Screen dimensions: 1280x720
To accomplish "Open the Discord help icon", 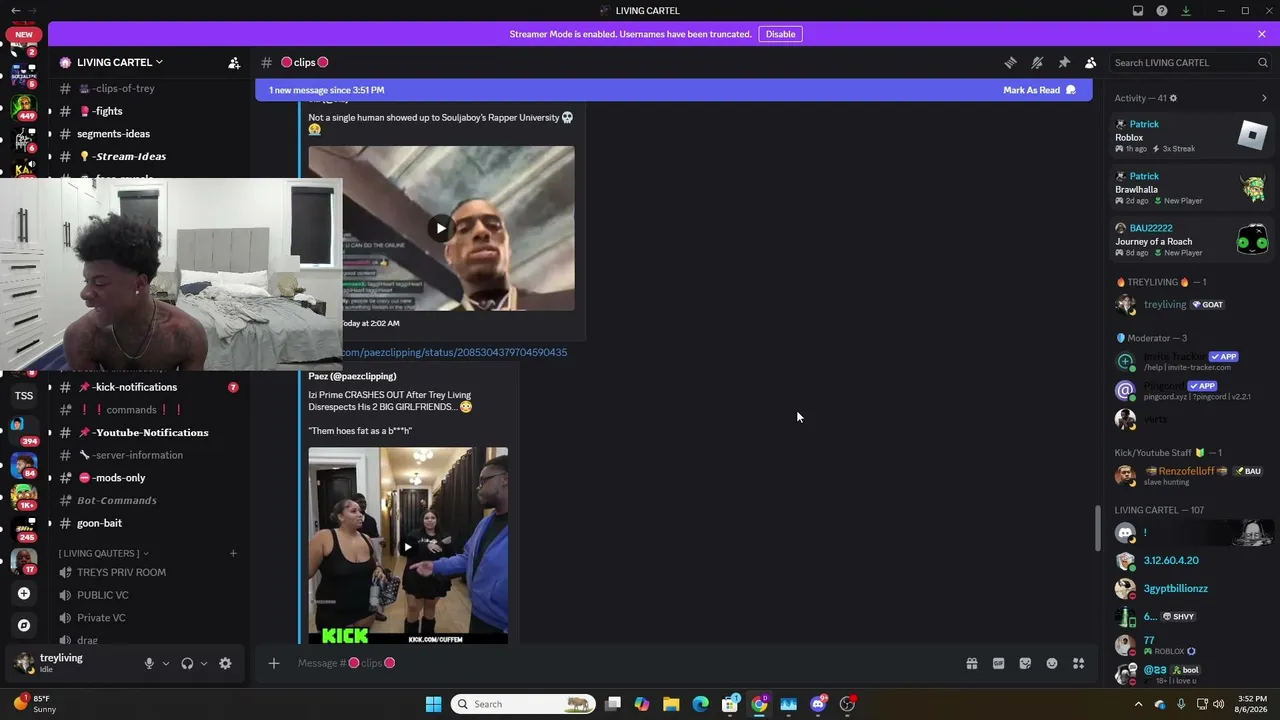I will click(1162, 11).
